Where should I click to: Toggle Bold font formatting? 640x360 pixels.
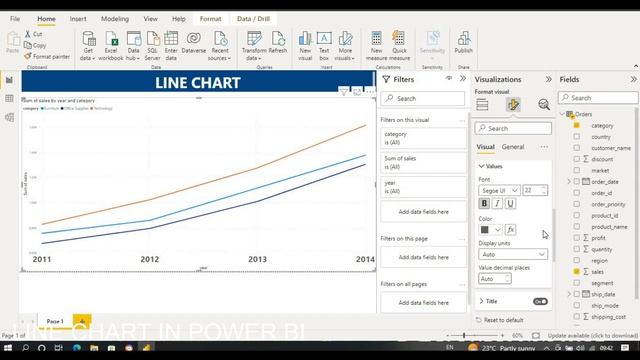pos(484,203)
